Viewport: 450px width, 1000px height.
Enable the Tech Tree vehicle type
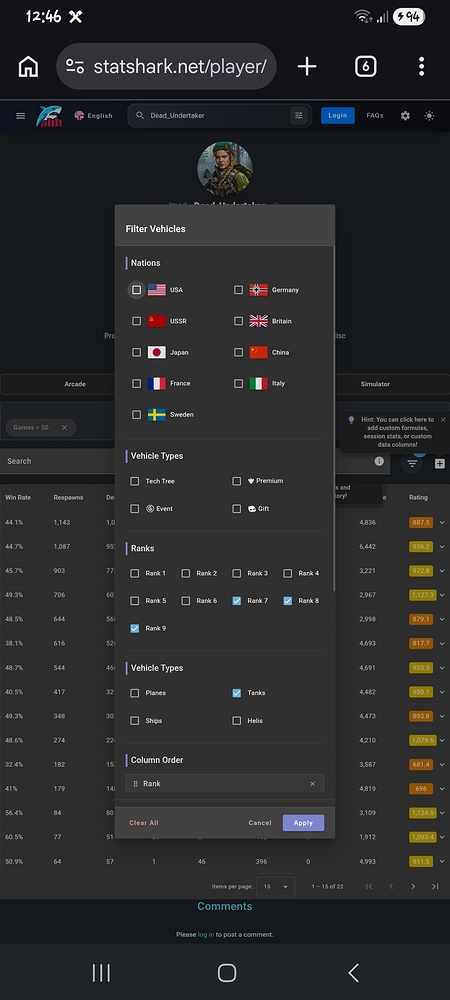click(134, 481)
